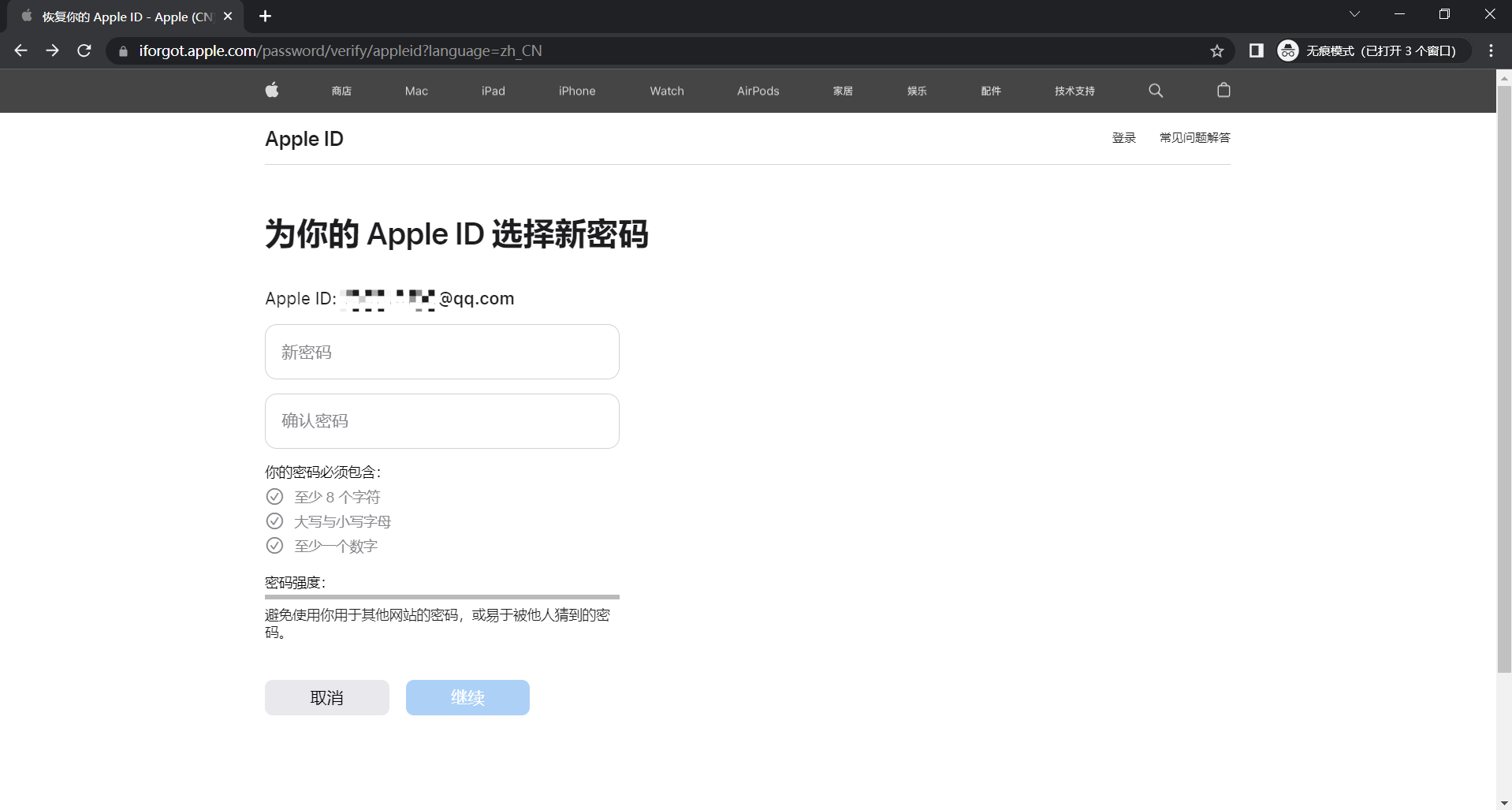Focus the 确认密码 confirm password field
Screen dimensions: 1512x810
[441, 421]
